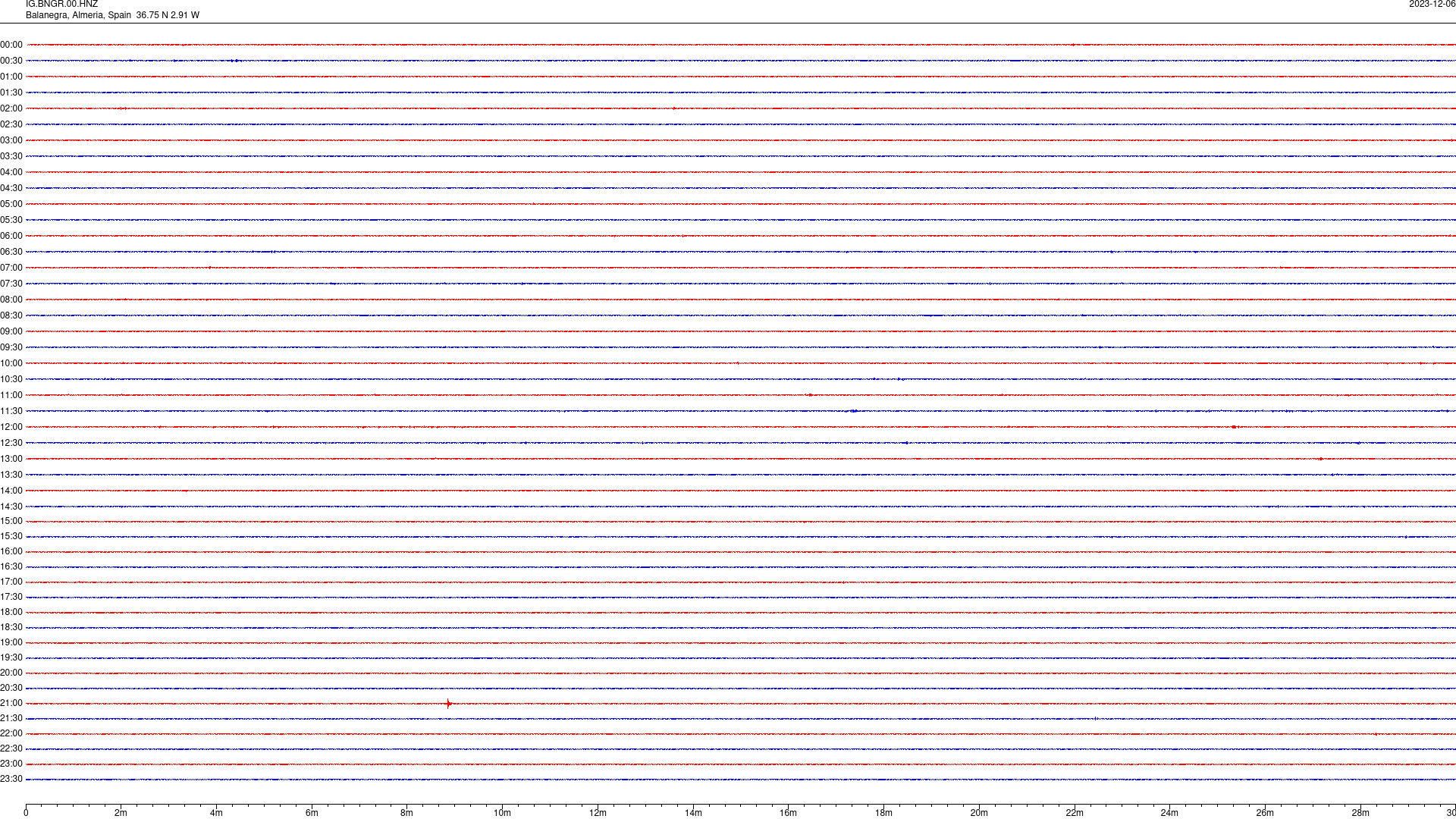Click the 22m tick label on time axis
This screenshot has height=819, width=1456.
pos(1075,813)
